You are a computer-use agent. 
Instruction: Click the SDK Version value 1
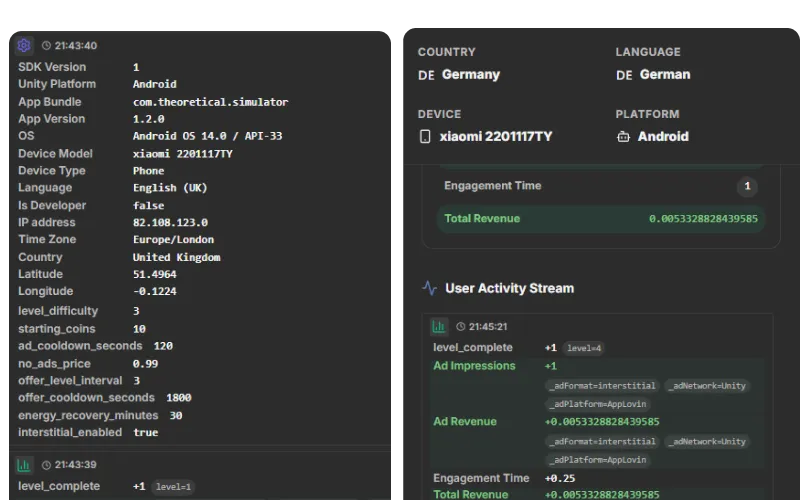136,67
